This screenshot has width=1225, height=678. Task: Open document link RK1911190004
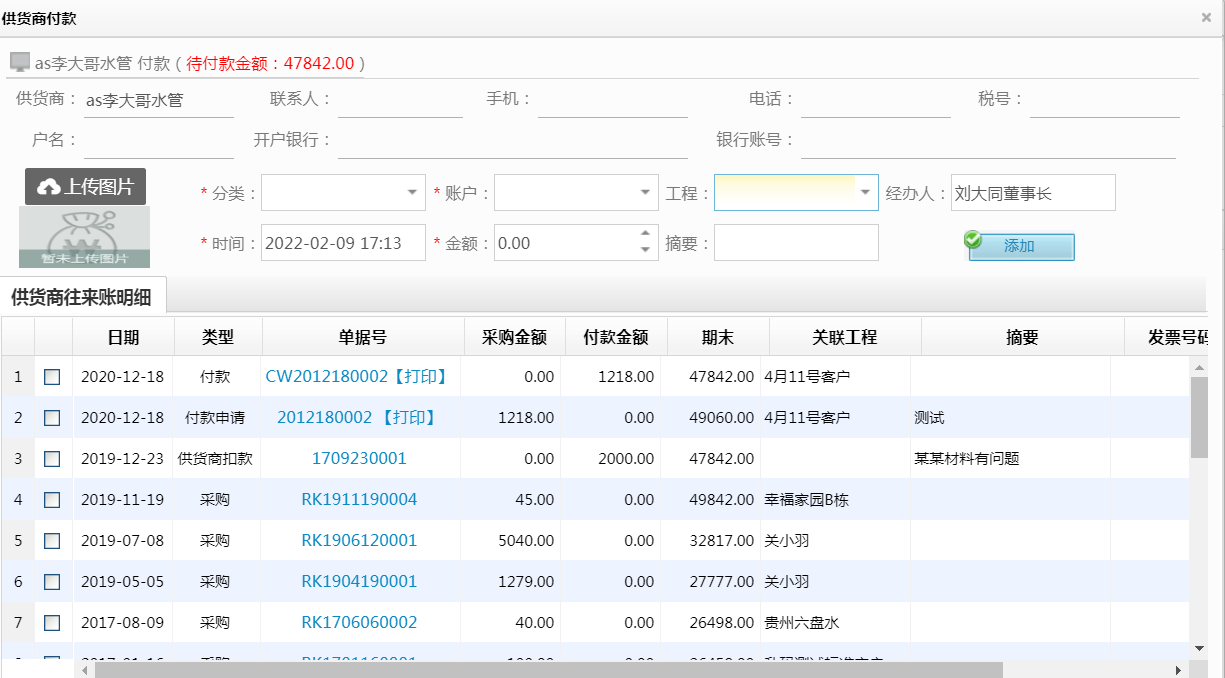coord(359,499)
